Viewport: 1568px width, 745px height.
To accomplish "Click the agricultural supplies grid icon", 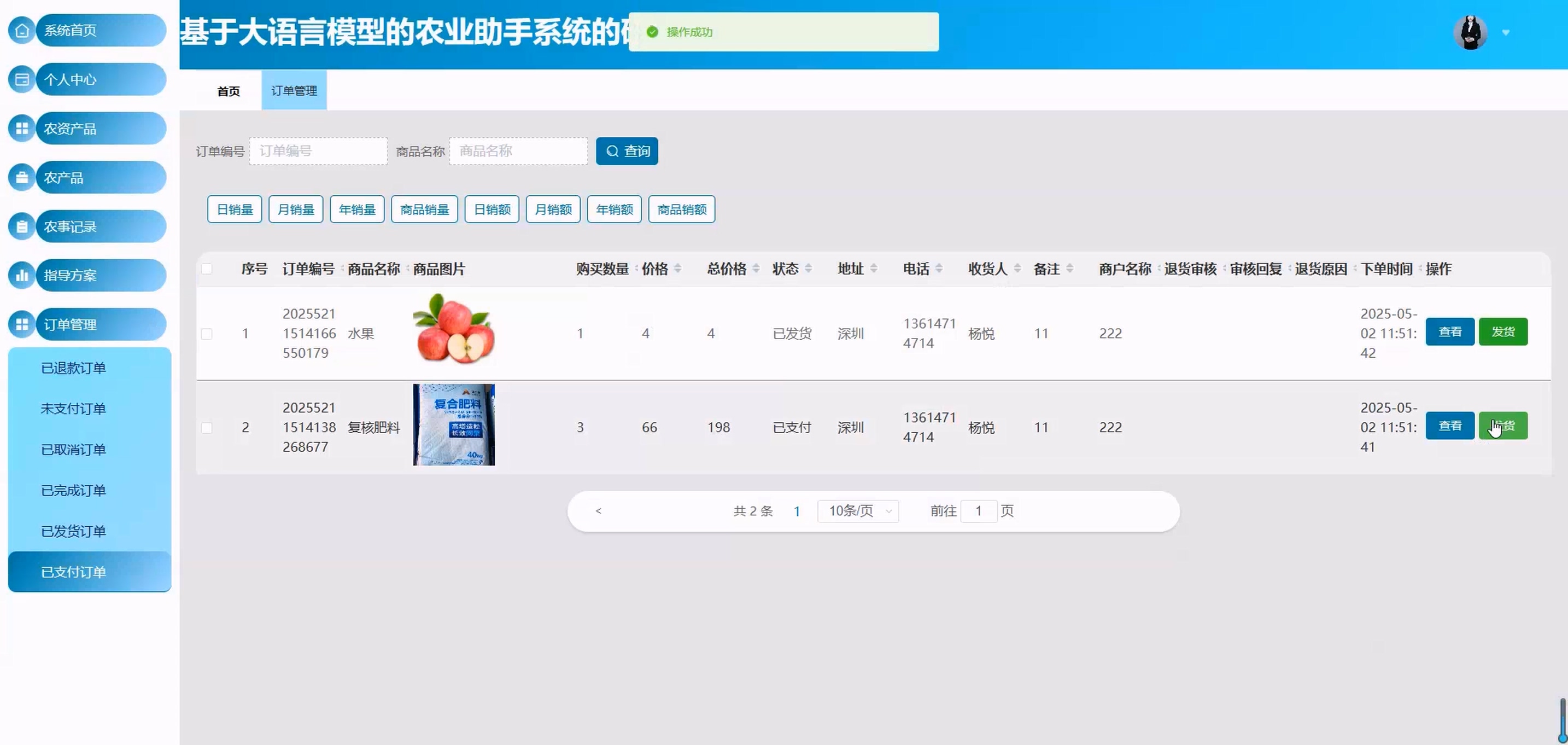I will pyautogui.click(x=22, y=129).
